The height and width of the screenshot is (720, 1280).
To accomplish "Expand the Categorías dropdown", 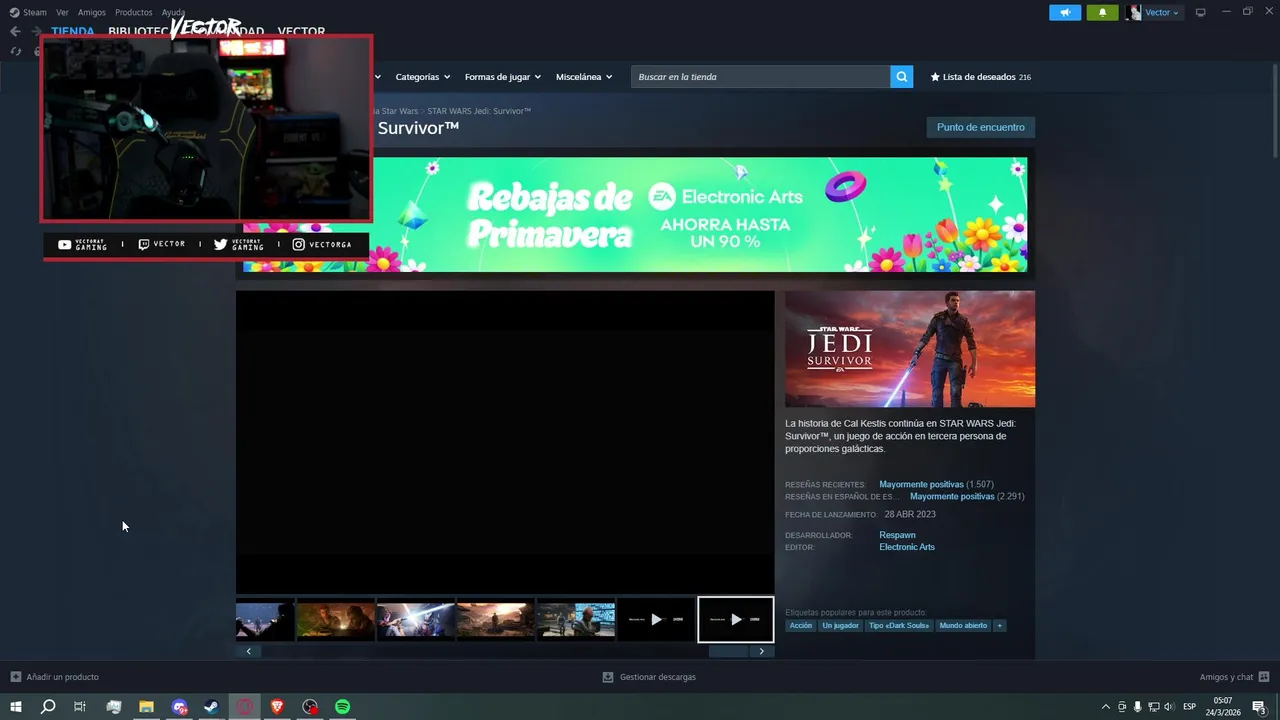I will click(x=422, y=77).
